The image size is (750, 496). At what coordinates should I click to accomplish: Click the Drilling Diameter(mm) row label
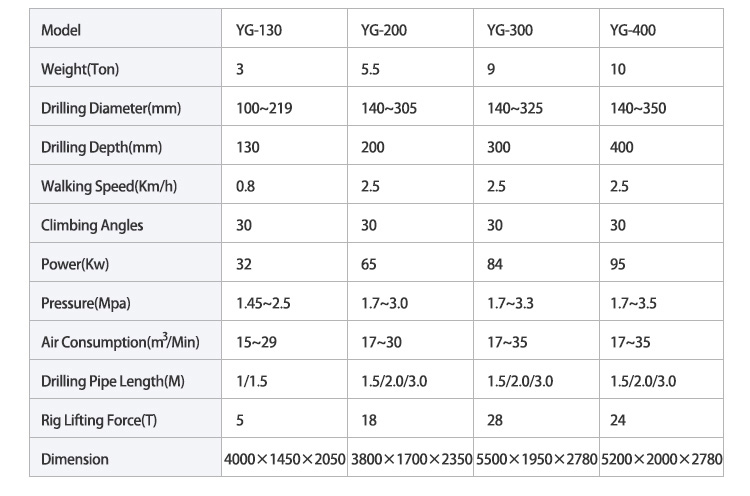[x=111, y=108]
